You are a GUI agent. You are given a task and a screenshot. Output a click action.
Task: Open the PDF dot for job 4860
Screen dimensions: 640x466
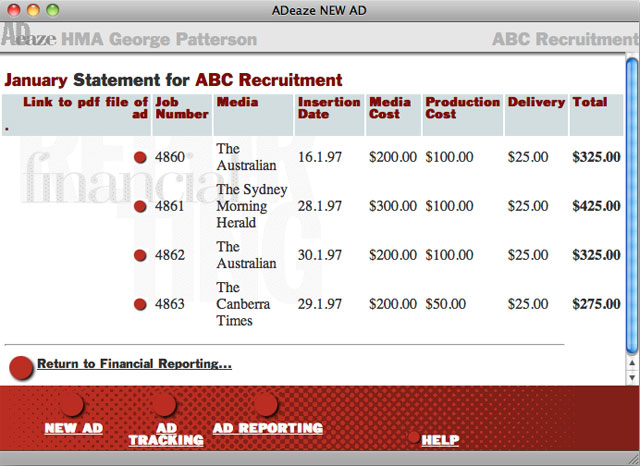tap(140, 157)
